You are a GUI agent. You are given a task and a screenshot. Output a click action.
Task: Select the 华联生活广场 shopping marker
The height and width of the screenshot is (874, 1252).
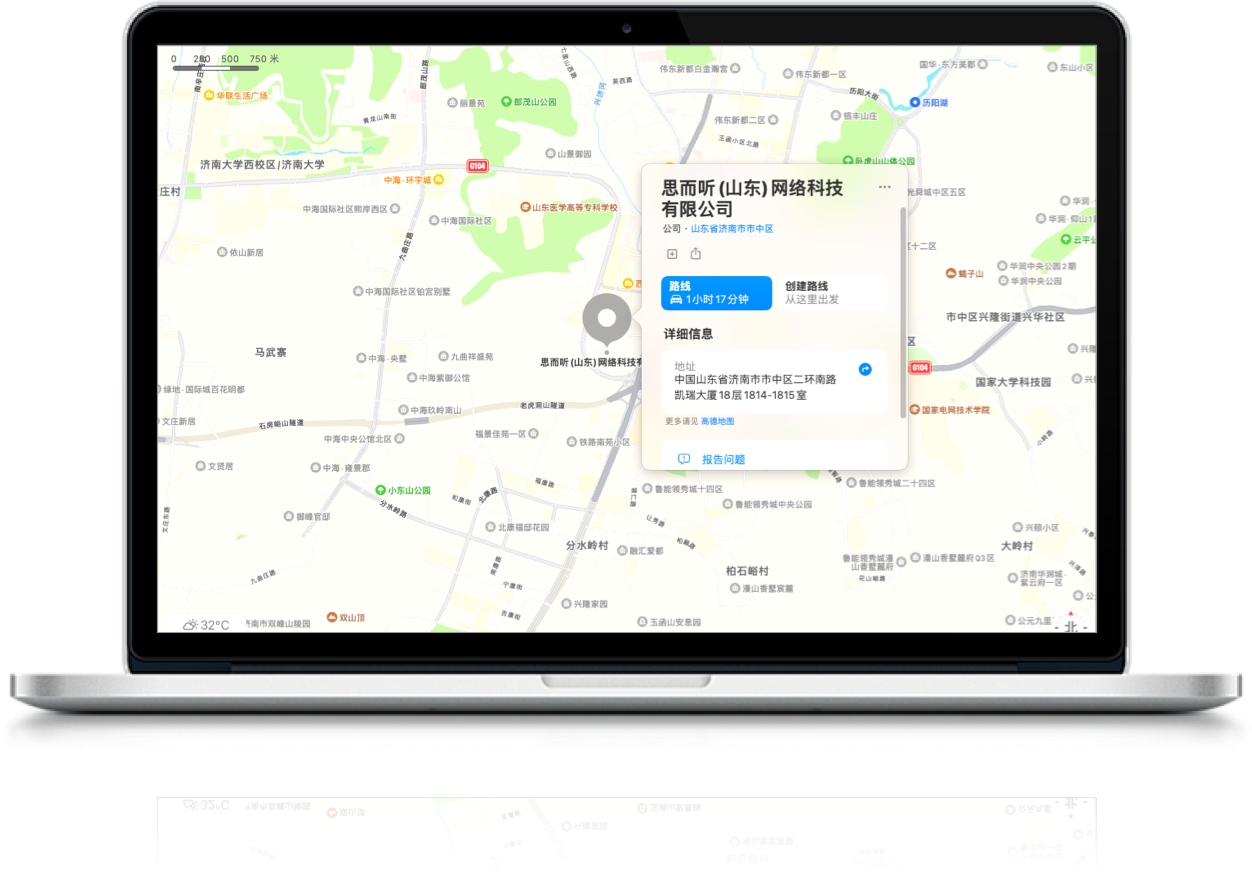[x=208, y=96]
